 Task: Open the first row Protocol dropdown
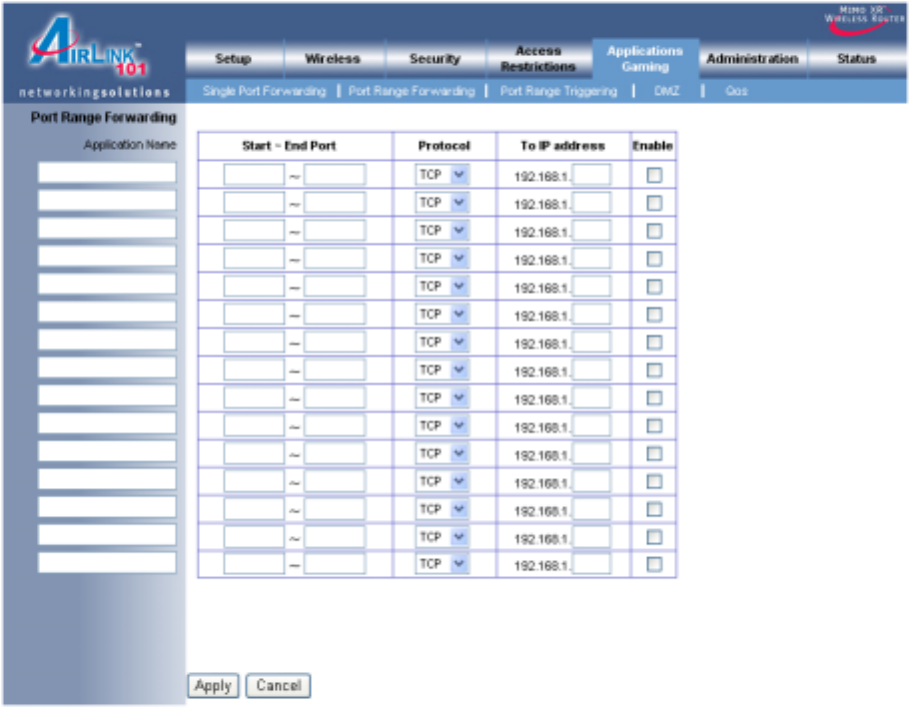coord(442,174)
